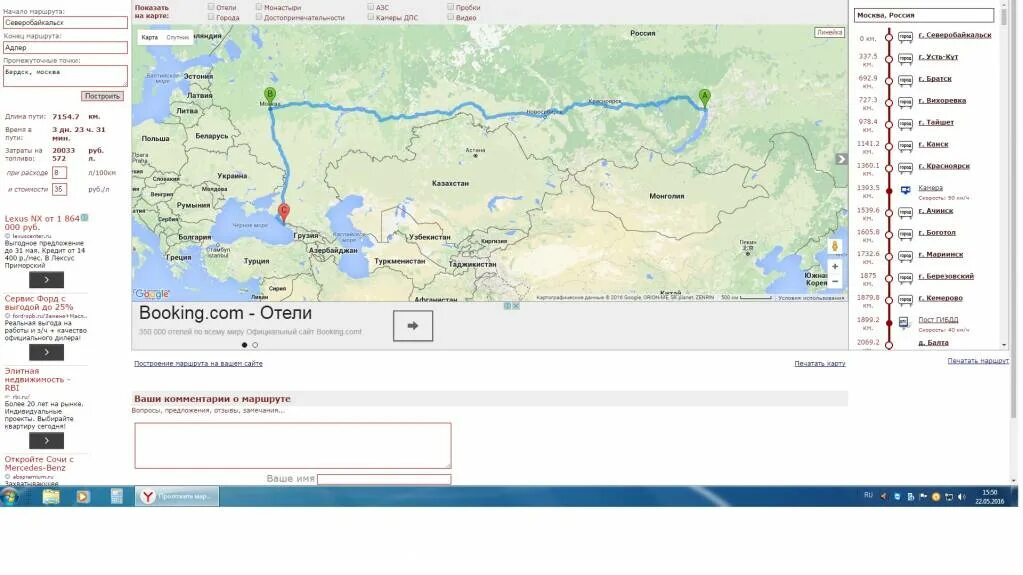Click the speed camera icon in route list
Viewport: 1023px width, 575px height.
coord(906,190)
